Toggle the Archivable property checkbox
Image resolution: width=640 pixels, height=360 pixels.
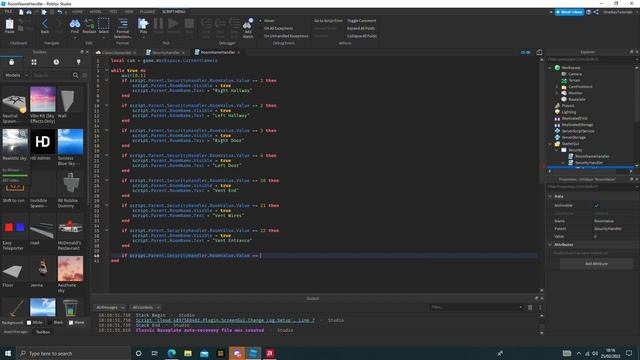pos(597,205)
